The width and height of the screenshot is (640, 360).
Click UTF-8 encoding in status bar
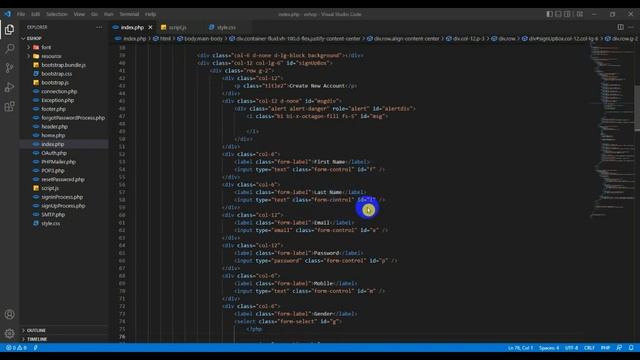[571, 348]
